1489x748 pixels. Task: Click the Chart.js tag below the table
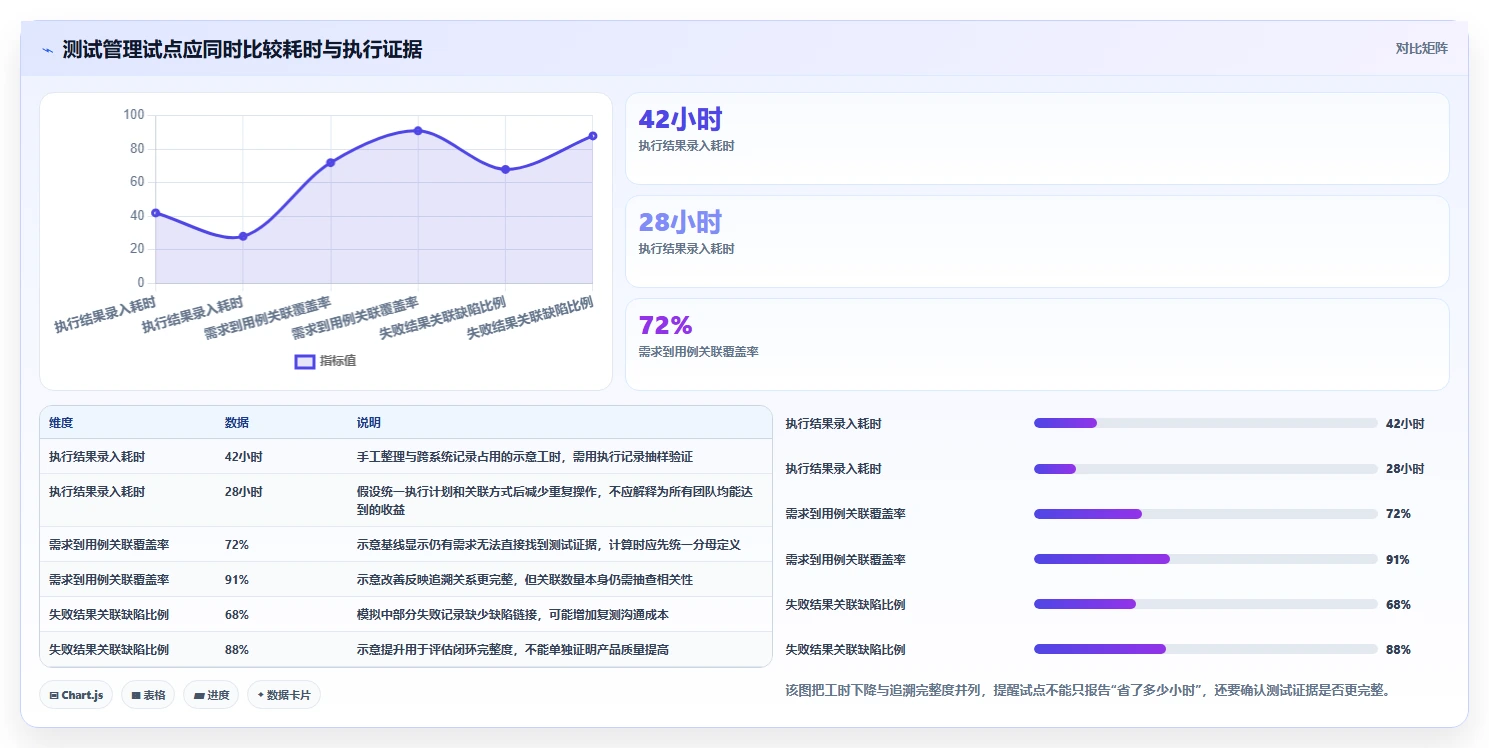point(76,695)
